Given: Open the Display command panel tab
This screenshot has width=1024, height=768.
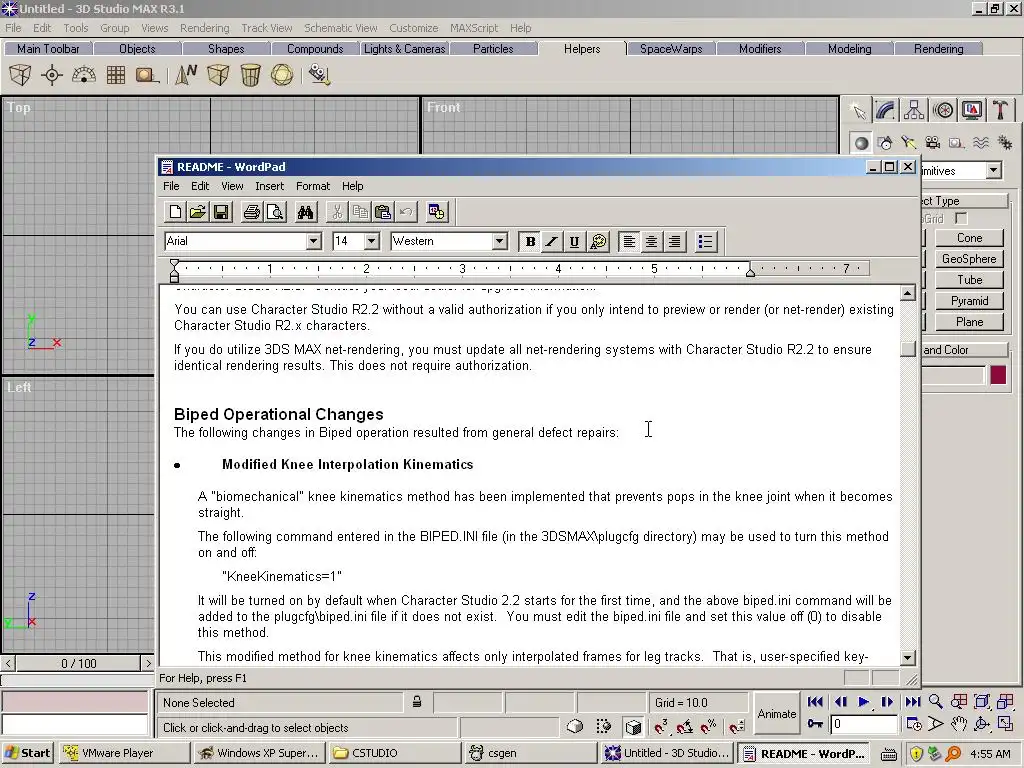Looking at the screenshot, I should click(x=972, y=110).
